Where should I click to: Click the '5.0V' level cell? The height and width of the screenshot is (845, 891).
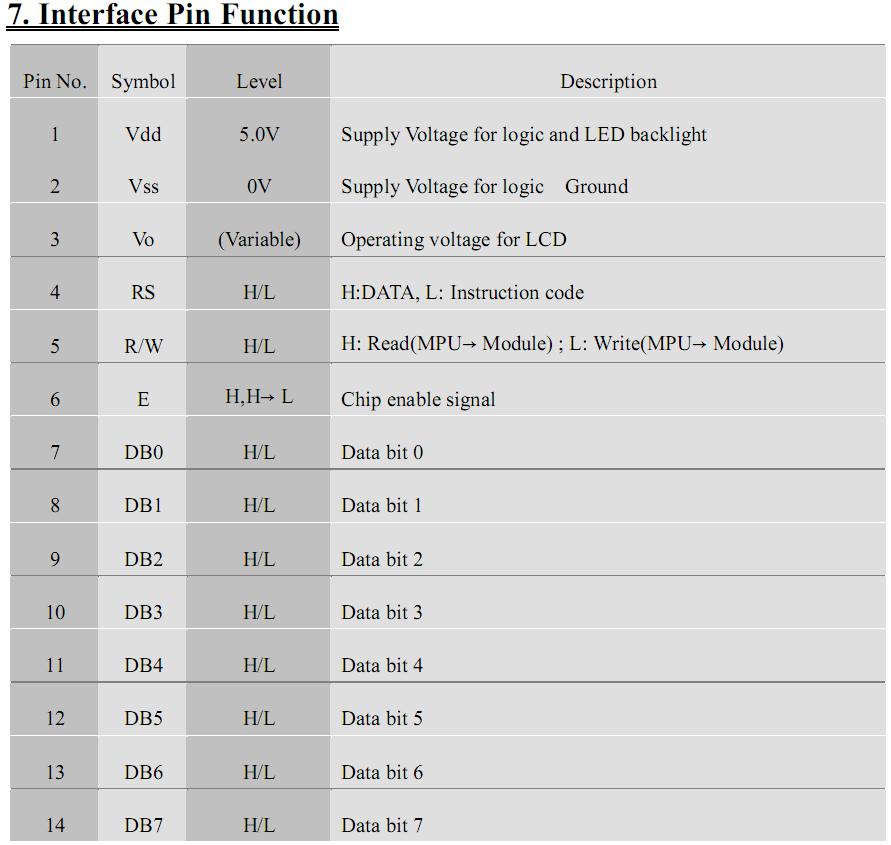pyautogui.click(x=259, y=135)
